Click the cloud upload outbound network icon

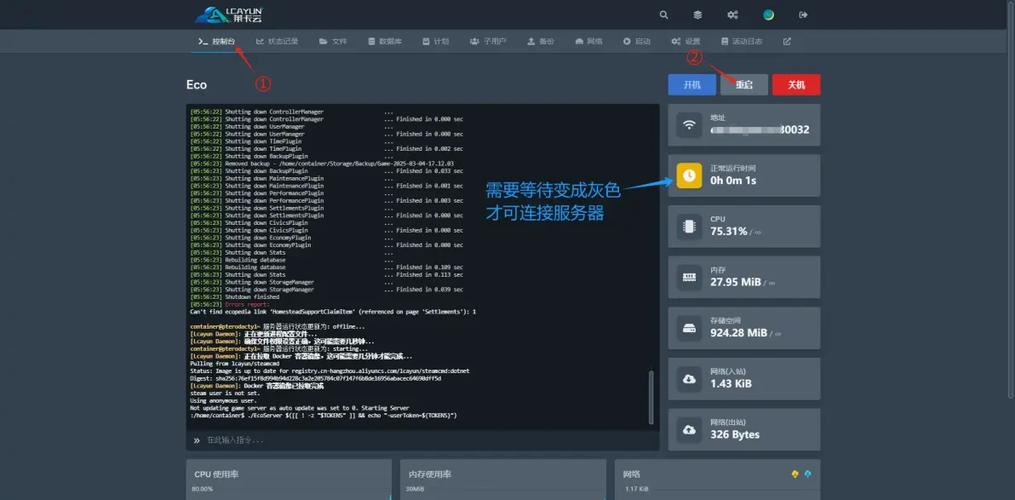pyautogui.click(x=689, y=429)
